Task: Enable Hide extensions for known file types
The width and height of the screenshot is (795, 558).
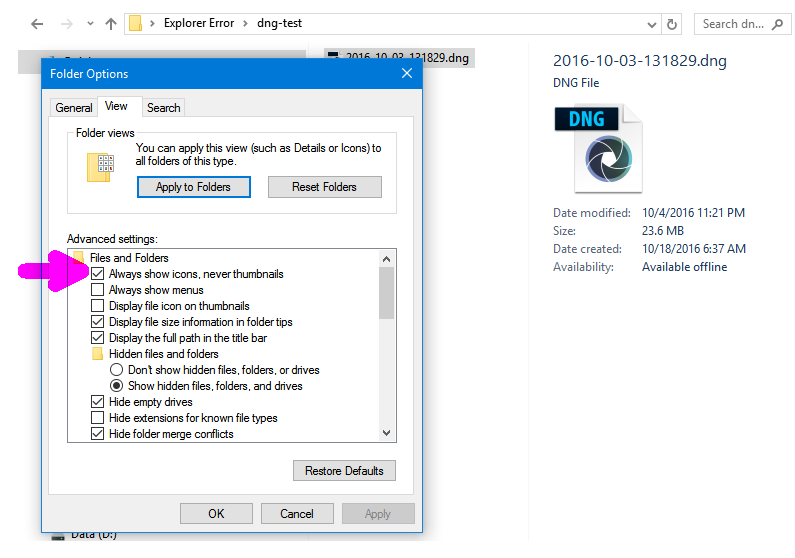Action: click(97, 418)
